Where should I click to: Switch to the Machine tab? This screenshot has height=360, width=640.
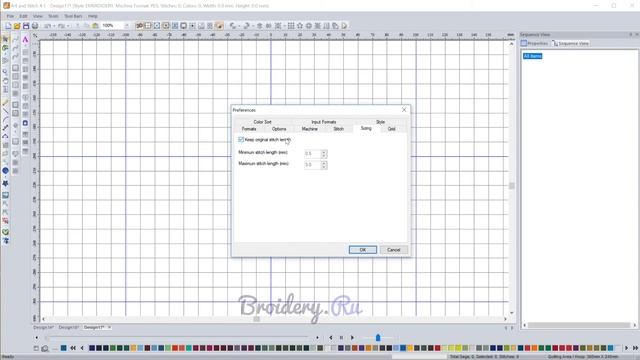(x=309, y=129)
